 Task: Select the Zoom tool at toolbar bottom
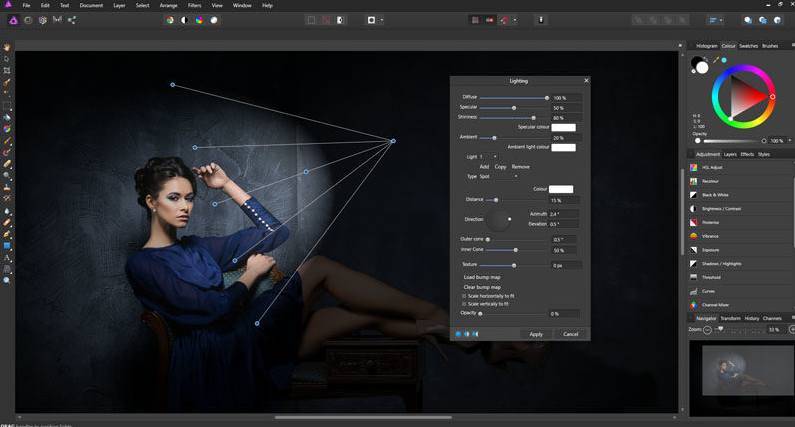click(x=7, y=281)
